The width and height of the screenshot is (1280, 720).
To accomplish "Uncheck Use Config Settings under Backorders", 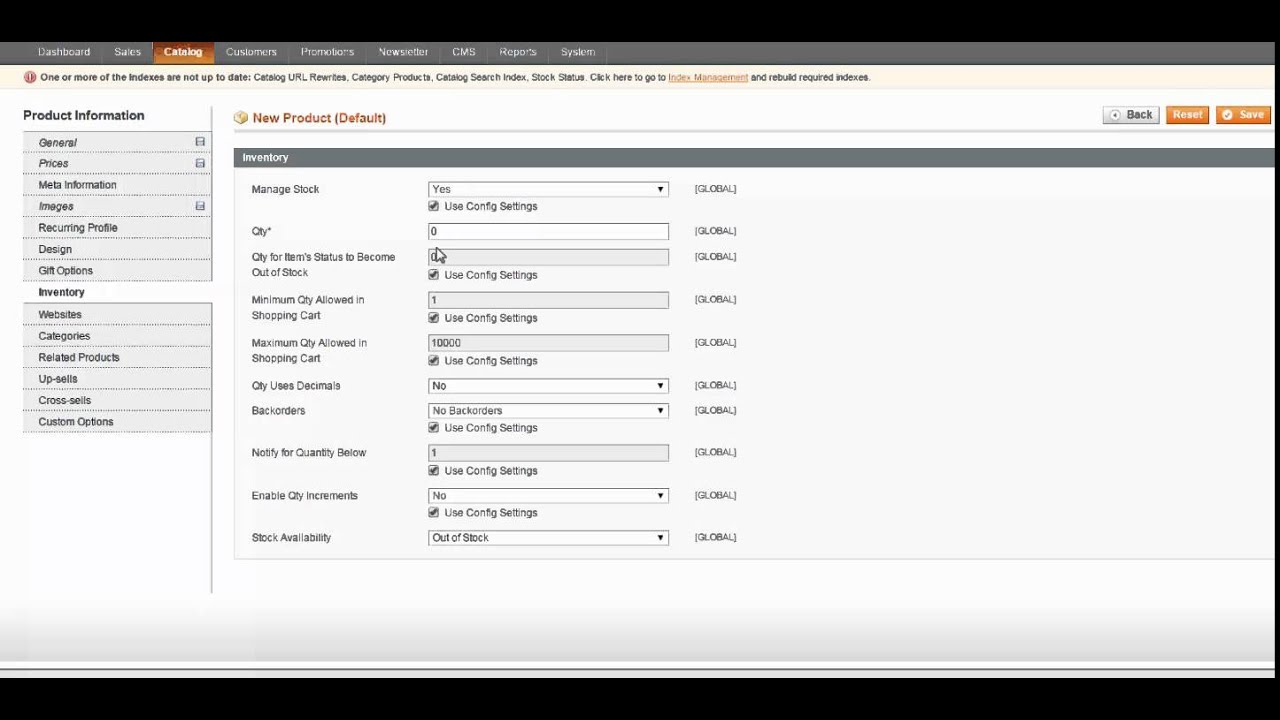I will 433,428.
